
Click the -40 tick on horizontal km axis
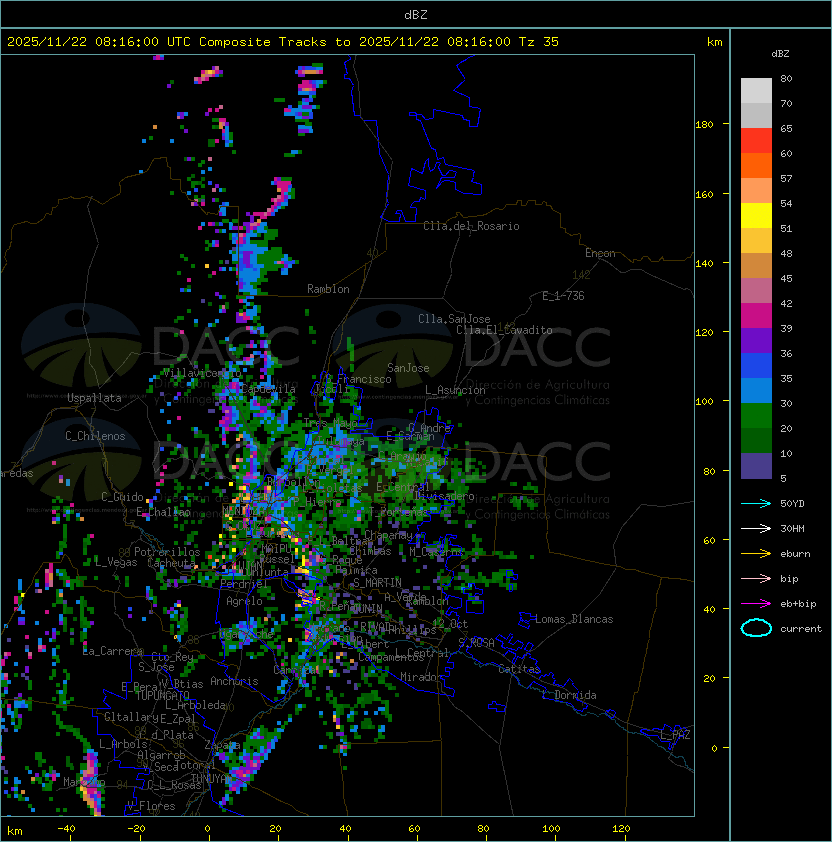[67, 829]
